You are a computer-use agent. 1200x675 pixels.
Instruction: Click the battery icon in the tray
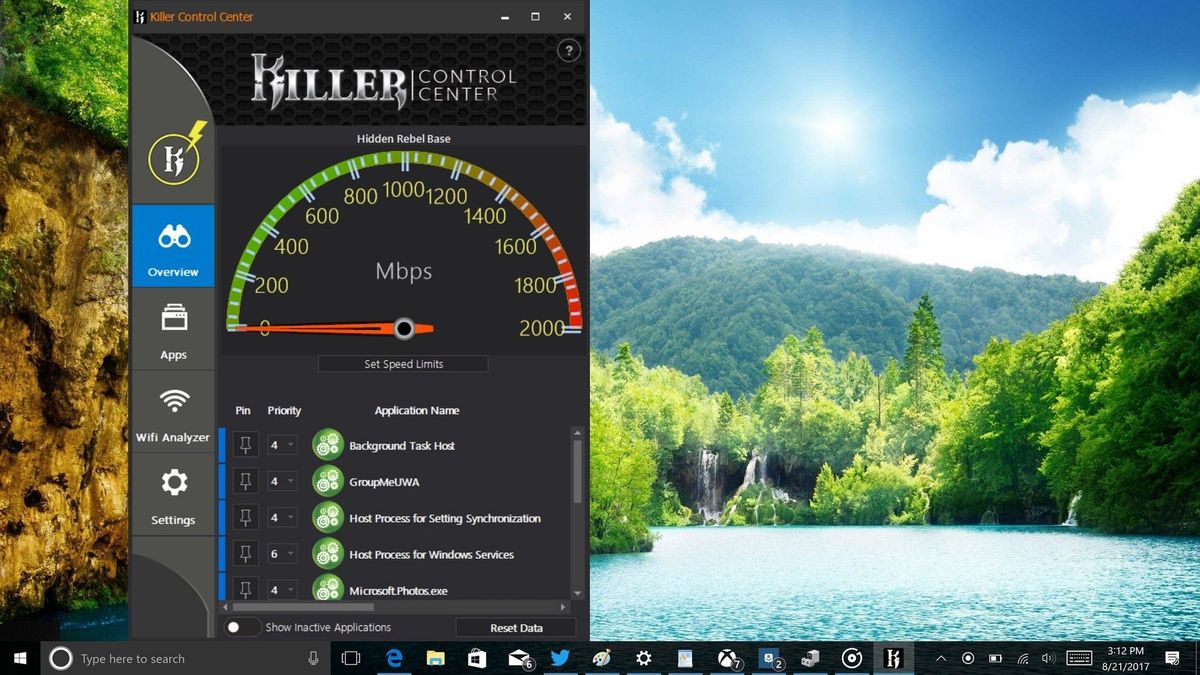click(995, 658)
